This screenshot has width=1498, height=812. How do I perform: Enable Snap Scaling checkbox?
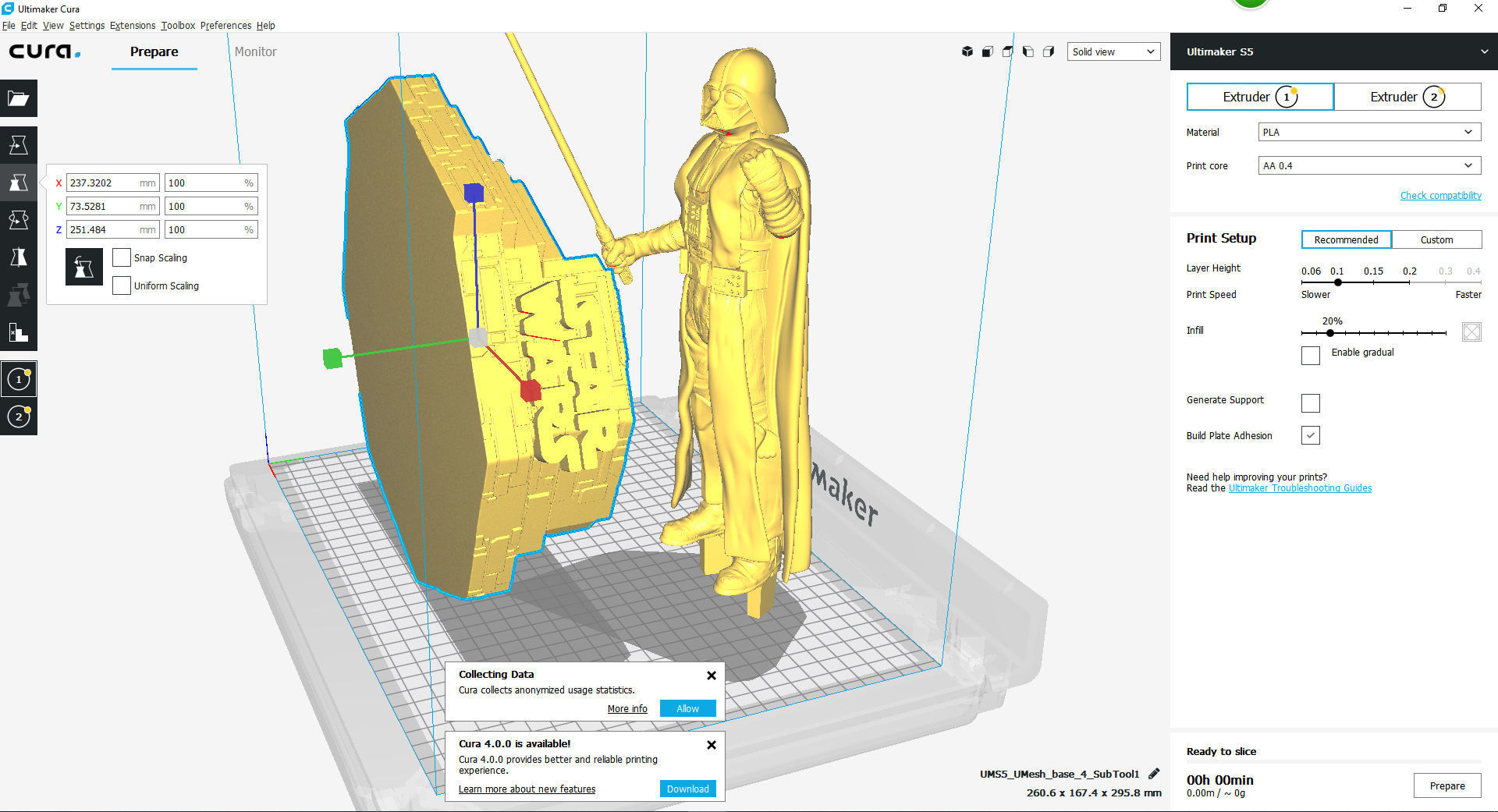coord(122,257)
